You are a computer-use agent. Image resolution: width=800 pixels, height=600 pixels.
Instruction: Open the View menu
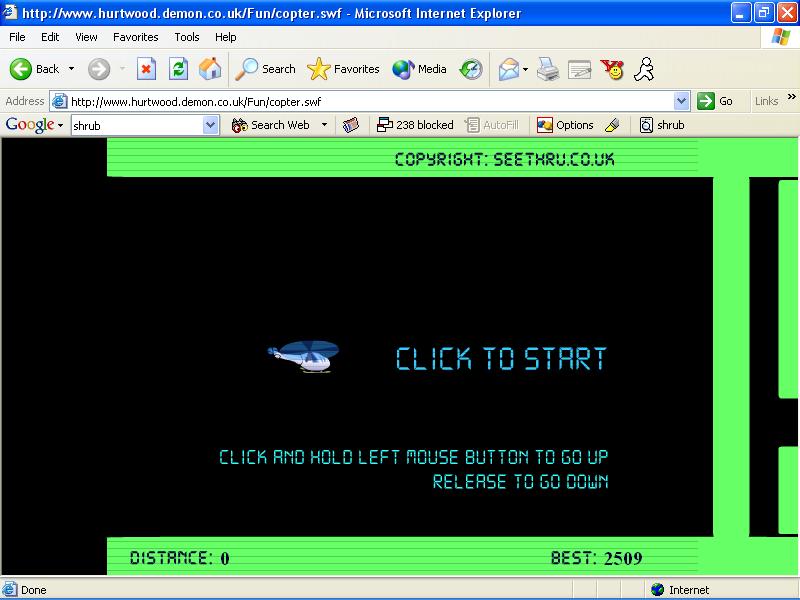click(86, 37)
